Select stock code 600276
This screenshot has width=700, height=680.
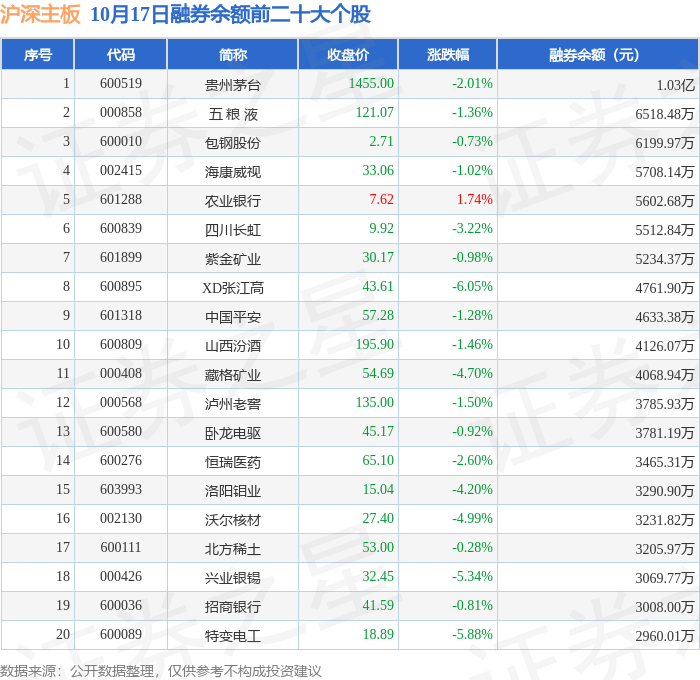point(121,461)
